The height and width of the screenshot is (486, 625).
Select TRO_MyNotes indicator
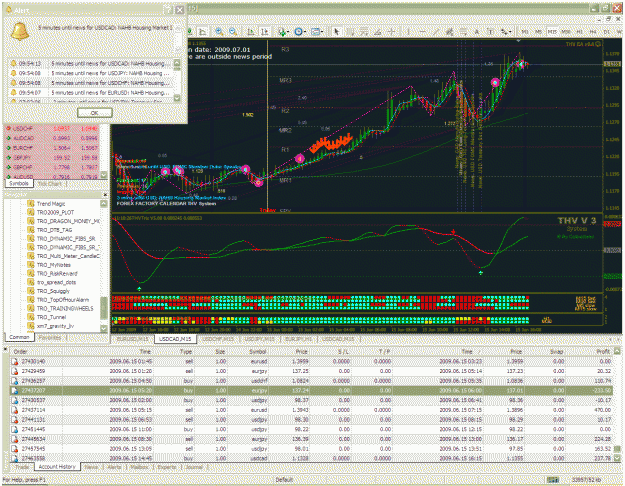coord(53,265)
